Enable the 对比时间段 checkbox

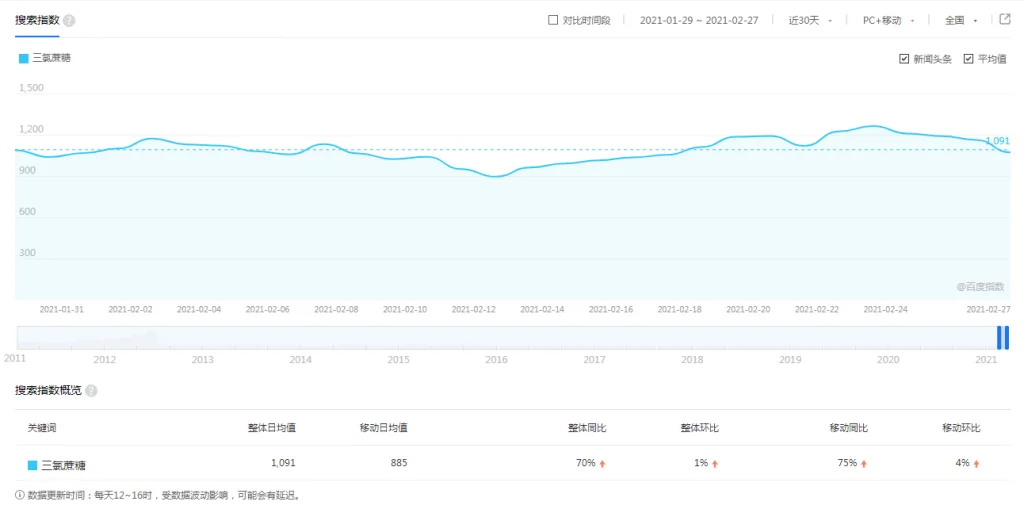click(x=553, y=20)
